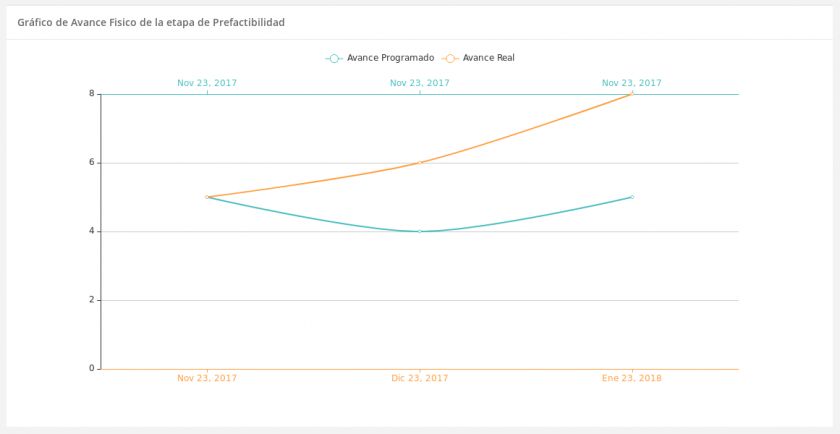Click the y-axis label 0
This screenshot has height=434, width=840.
coord(91,368)
